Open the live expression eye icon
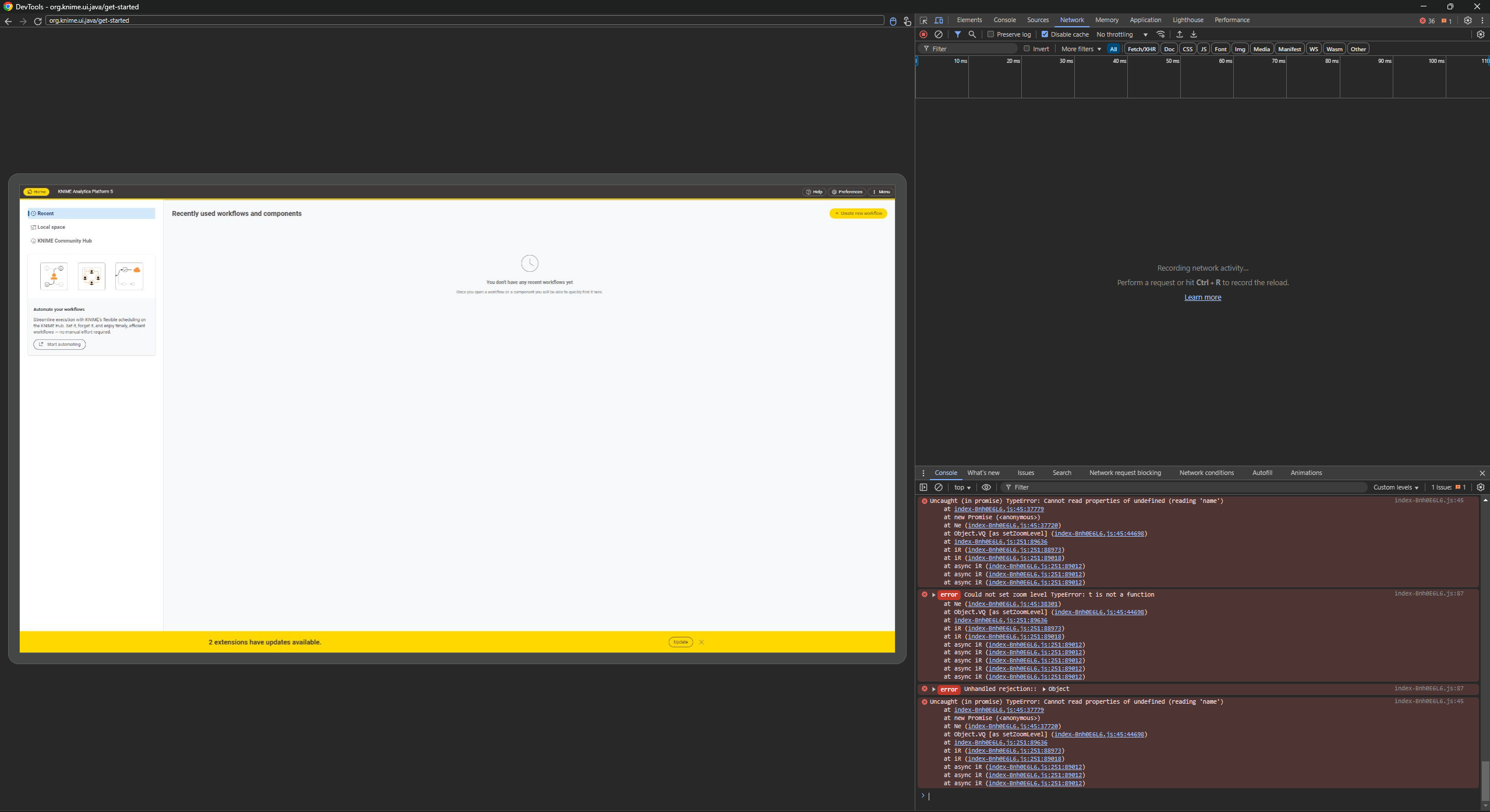The height and width of the screenshot is (812, 1490). 986,487
